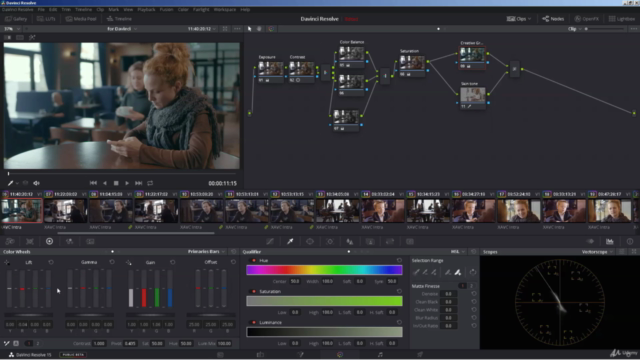The width and height of the screenshot is (640, 360).
Task: Play the clip forward
Action: click(x=127, y=183)
